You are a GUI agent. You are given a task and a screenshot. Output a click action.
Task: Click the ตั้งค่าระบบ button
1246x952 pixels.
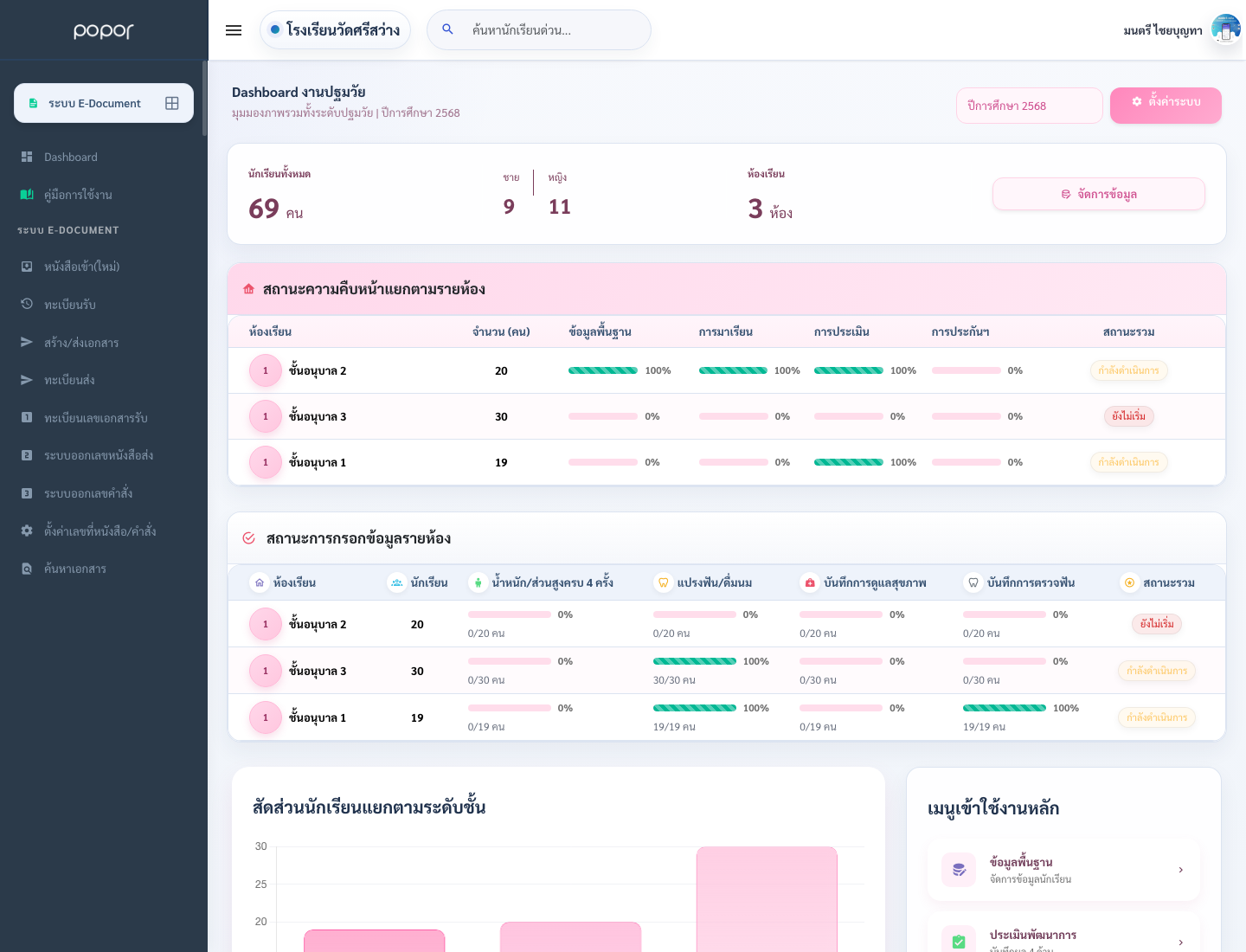coord(1166,105)
